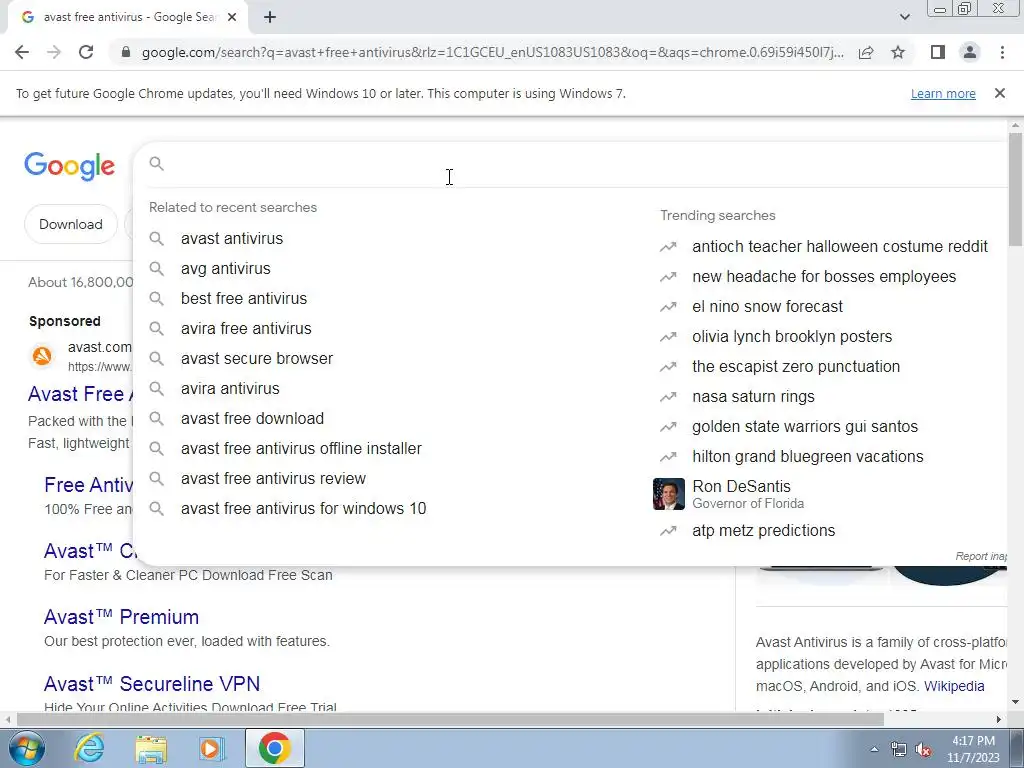
Task: Open trending antioch teacher halloween costume reddit
Action: (x=840, y=246)
